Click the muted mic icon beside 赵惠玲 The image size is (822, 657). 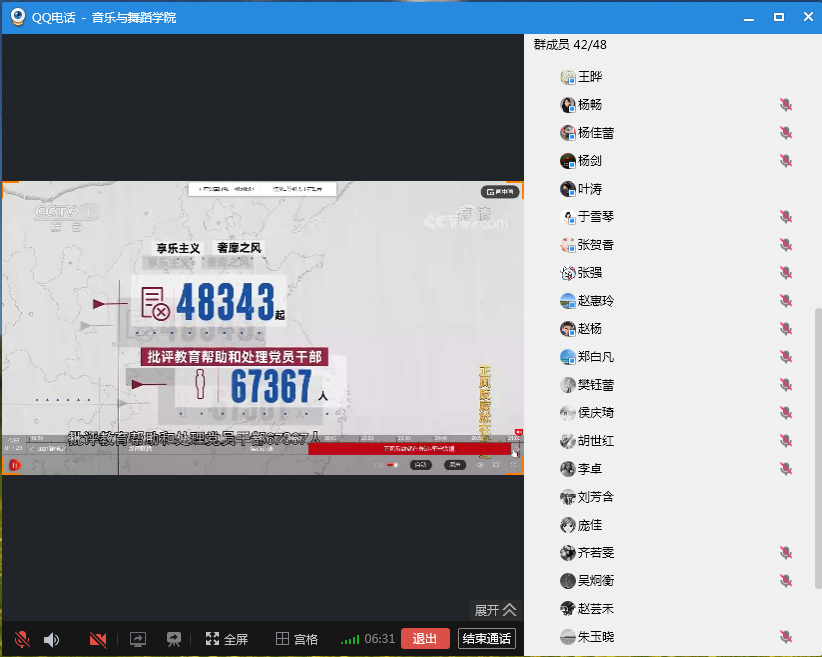coord(786,301)
